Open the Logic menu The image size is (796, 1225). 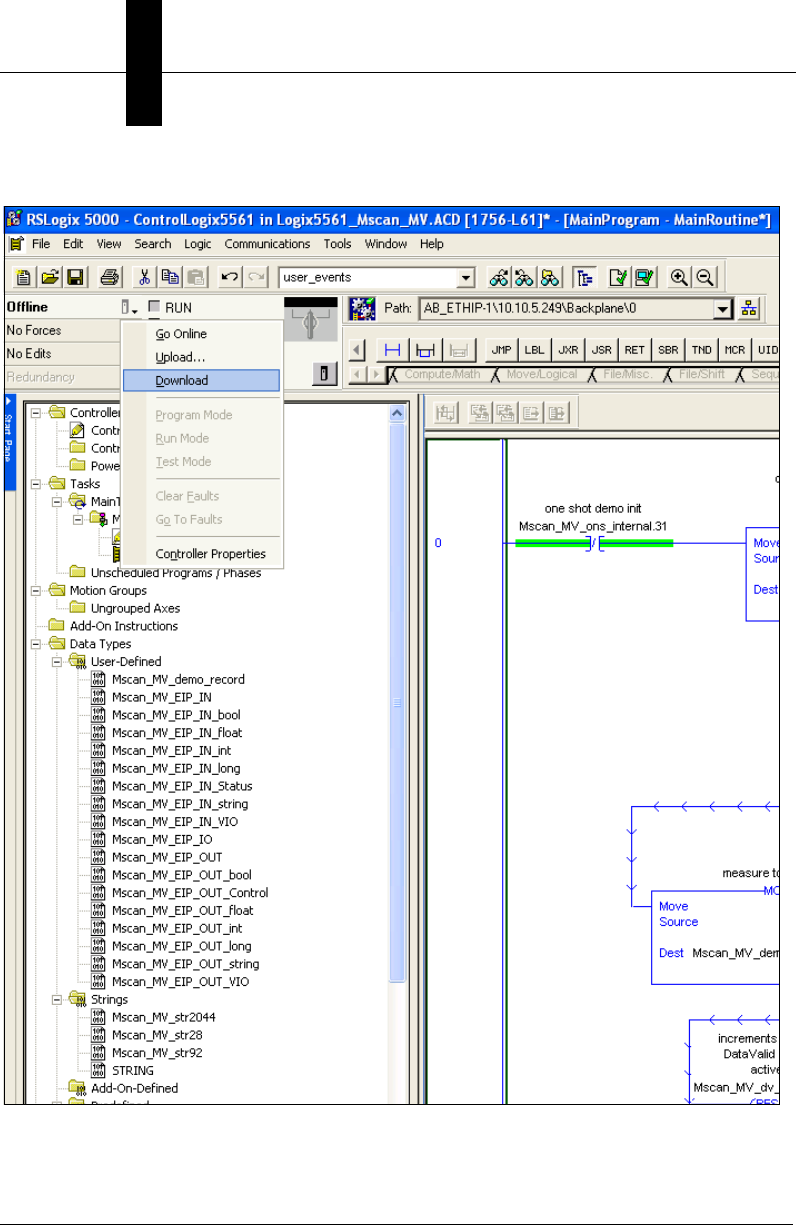pos(198,244)
